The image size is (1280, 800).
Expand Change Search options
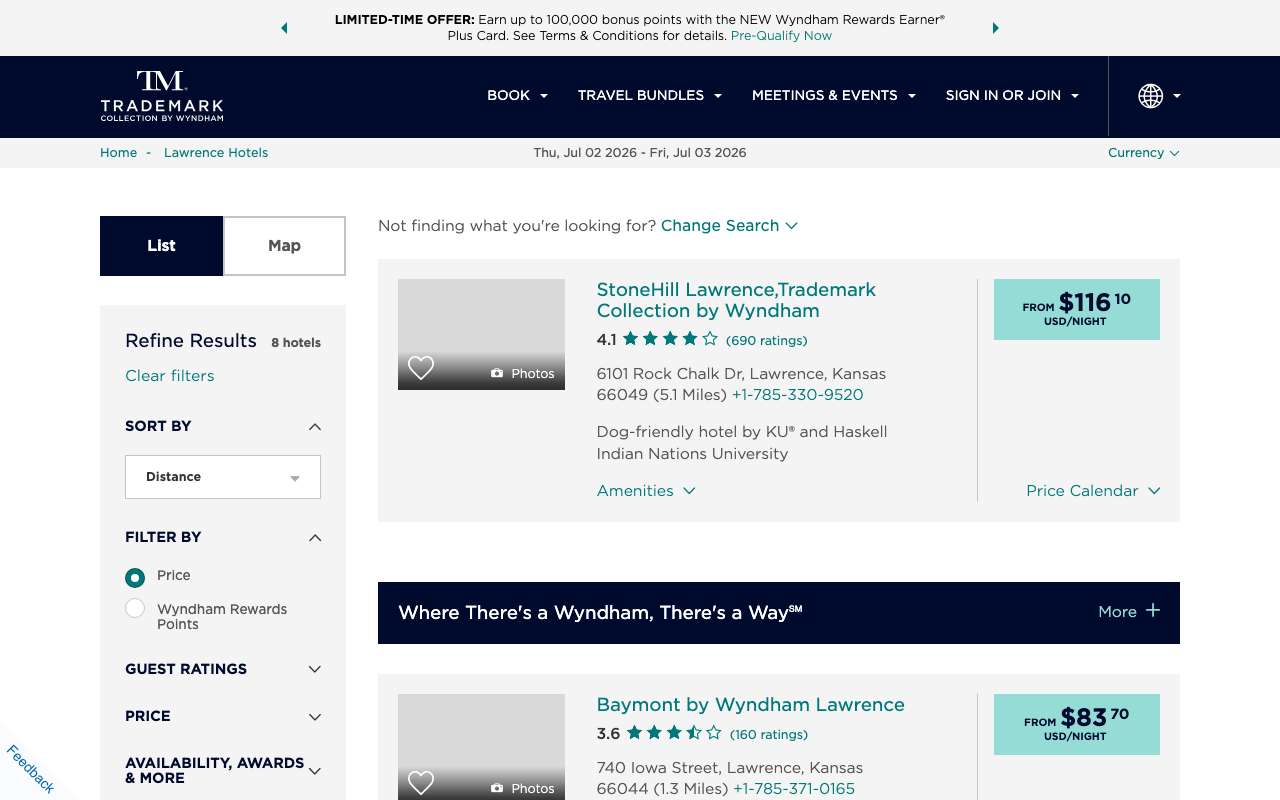coord(729,225)
